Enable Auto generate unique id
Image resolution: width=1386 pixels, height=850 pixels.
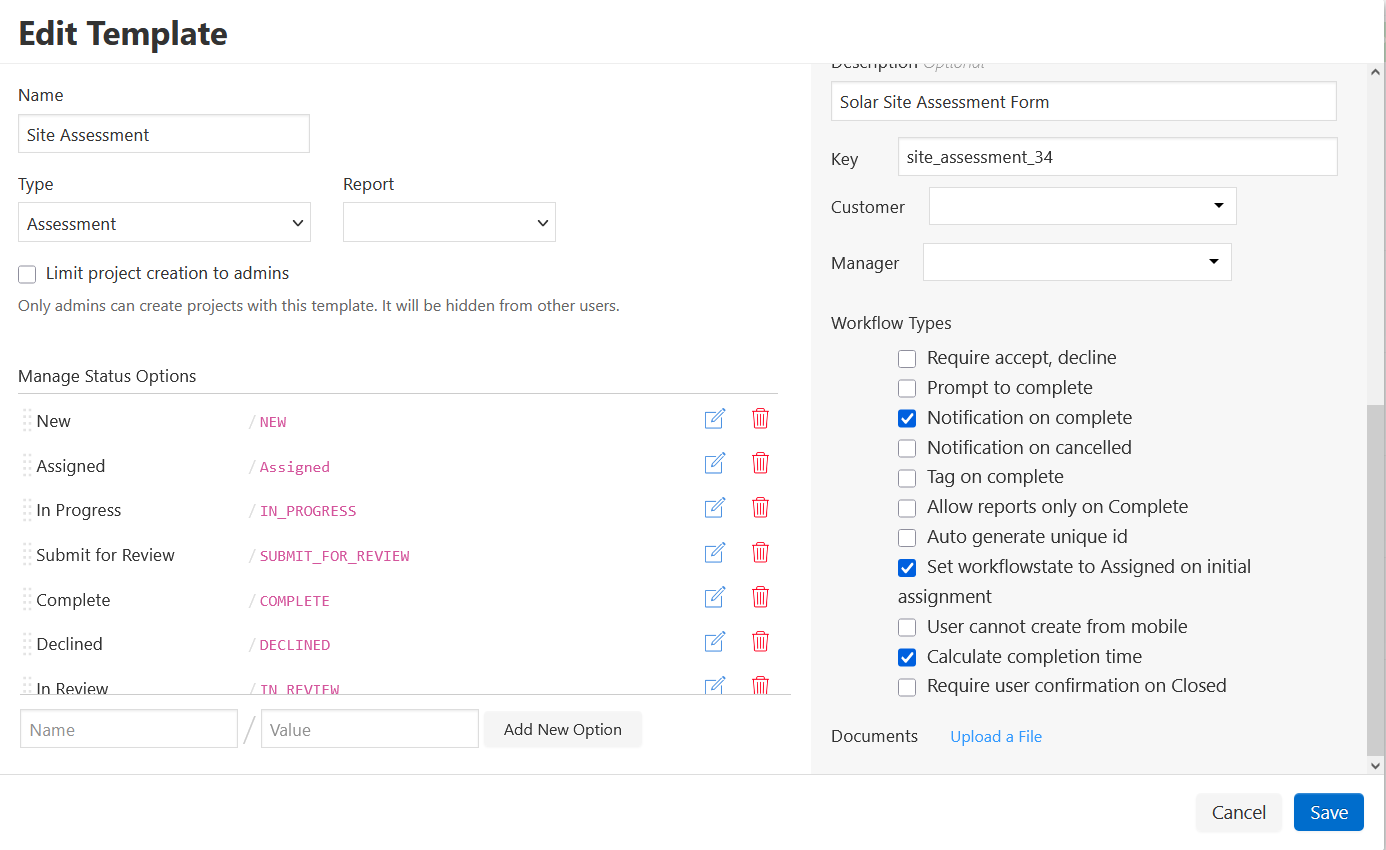pos(907,538)
